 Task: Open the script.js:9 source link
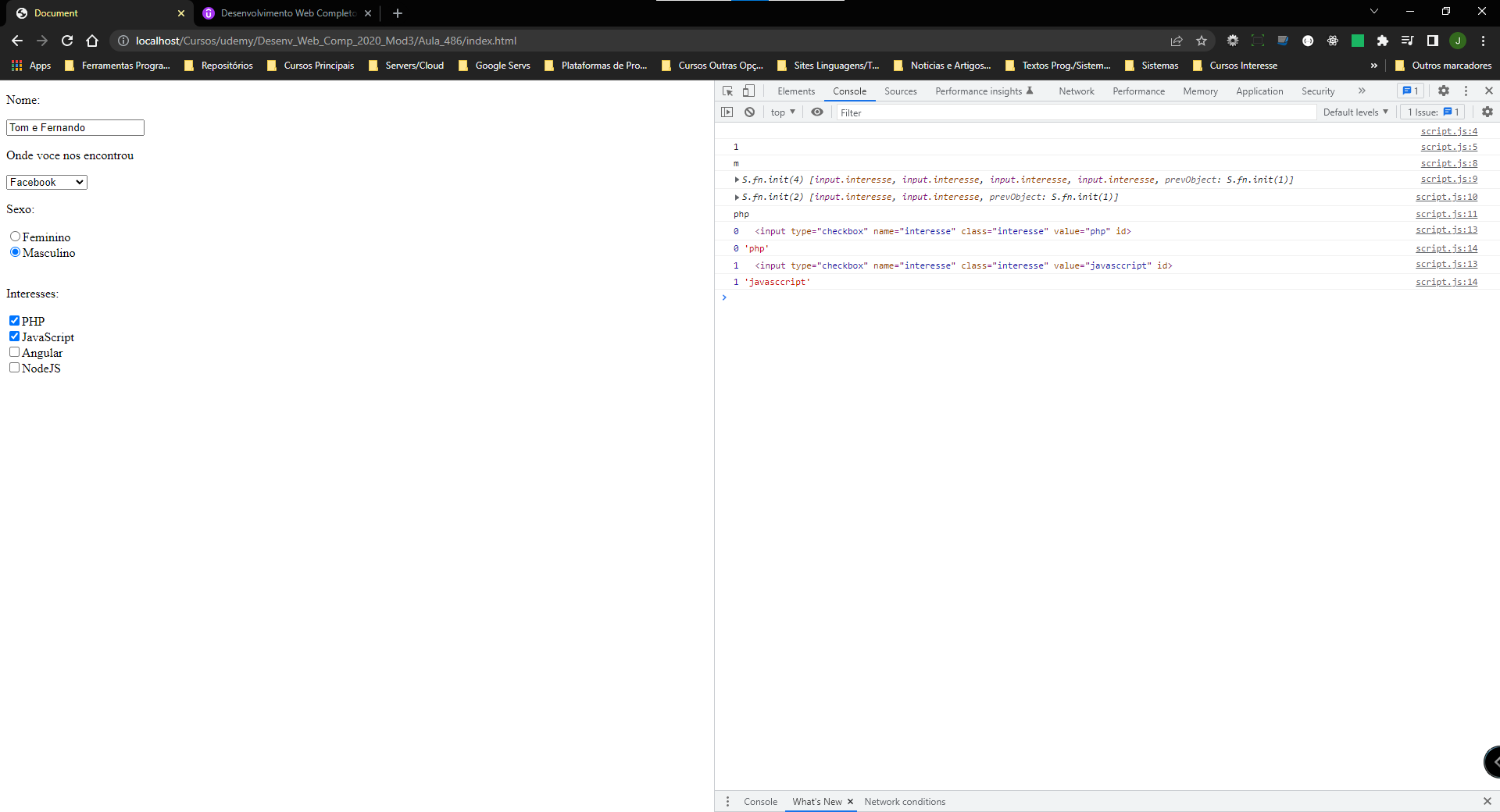point(1449,180)
